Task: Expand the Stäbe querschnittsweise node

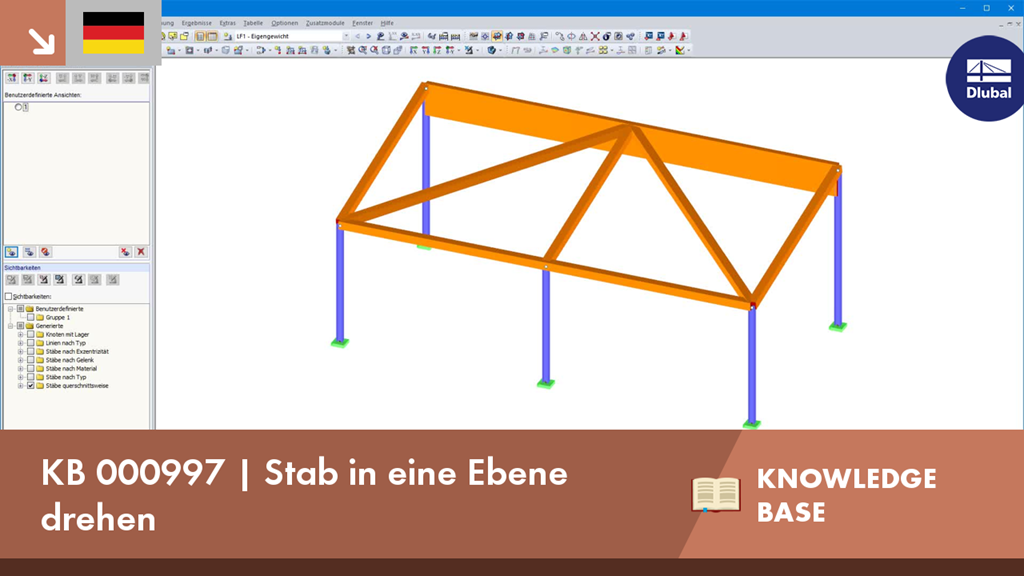Action: click(x=21, y=386)
